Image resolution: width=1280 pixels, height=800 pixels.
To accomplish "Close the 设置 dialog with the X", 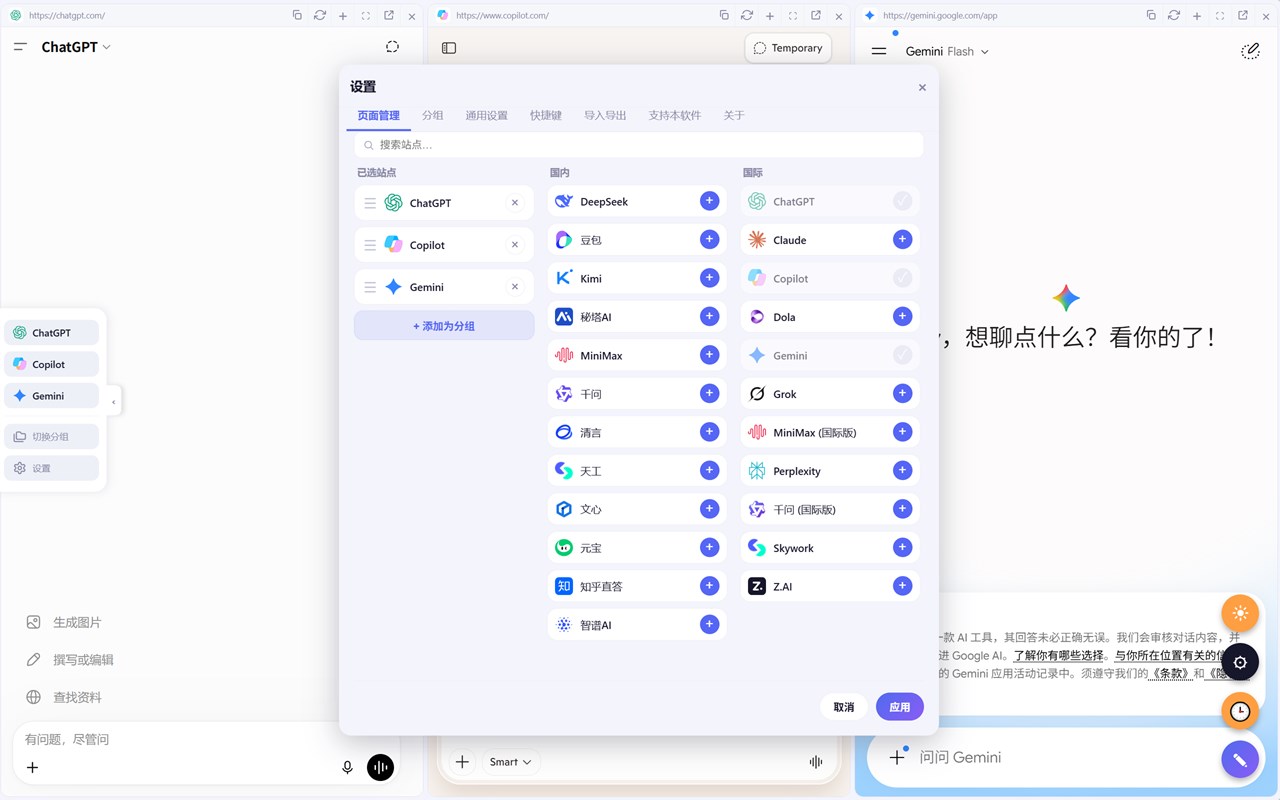I will 922,88.
